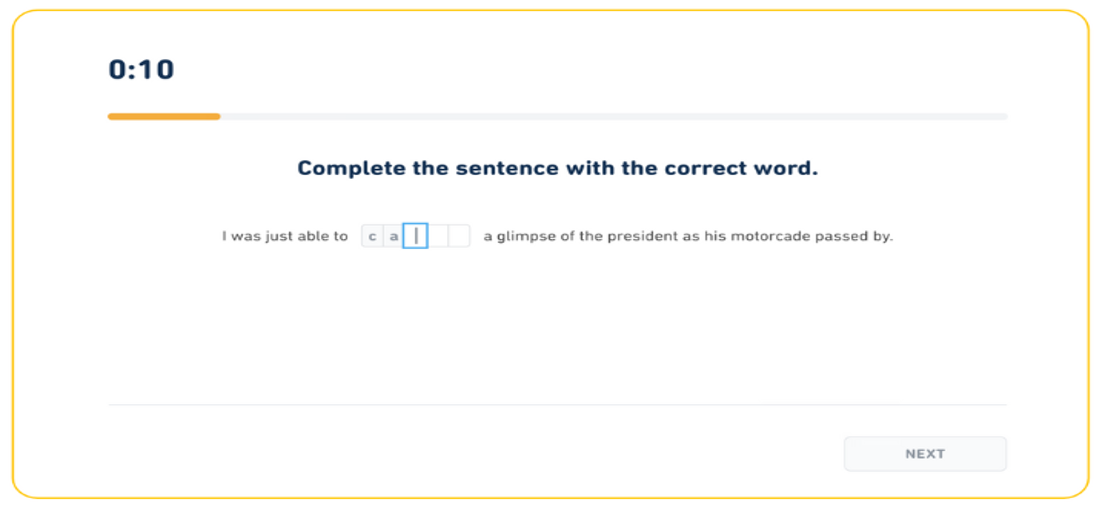Select the first letter box containing 'c'
Screen dimensions: 1106x520
point(372,237)
